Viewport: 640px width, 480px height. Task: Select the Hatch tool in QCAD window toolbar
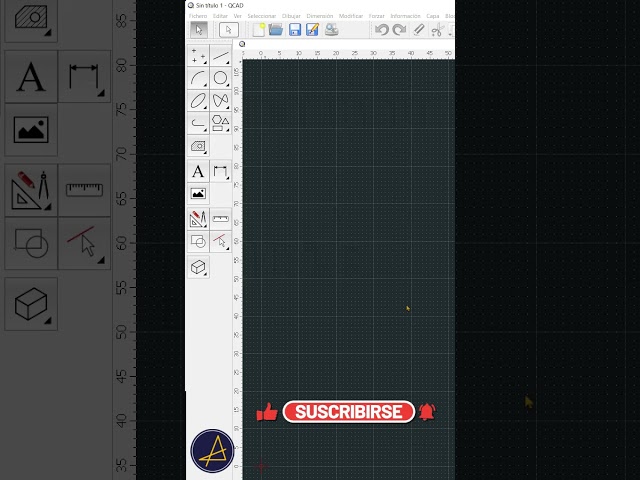coord(198,146)
